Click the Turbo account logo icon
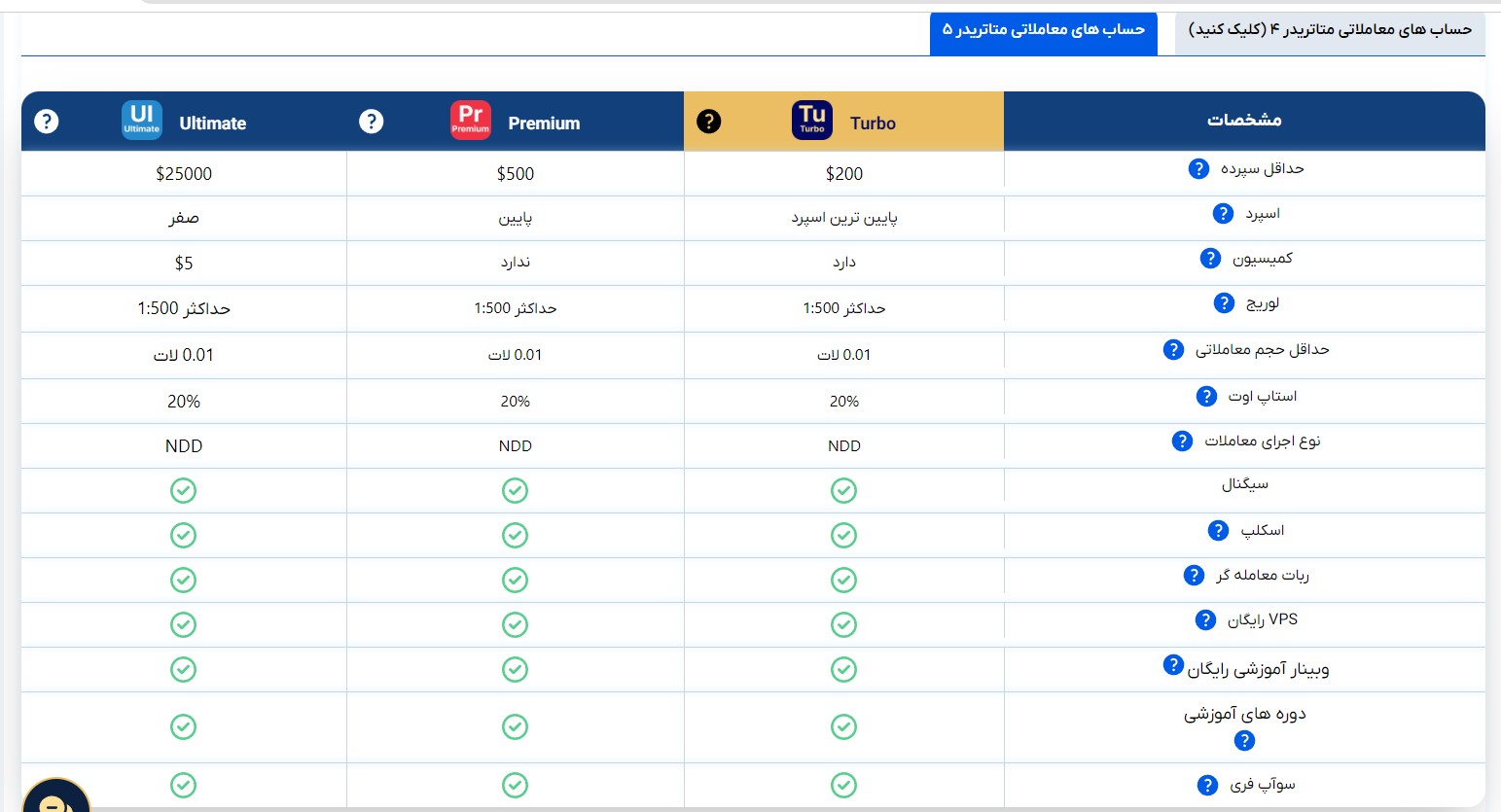 [x=812, y=121]
